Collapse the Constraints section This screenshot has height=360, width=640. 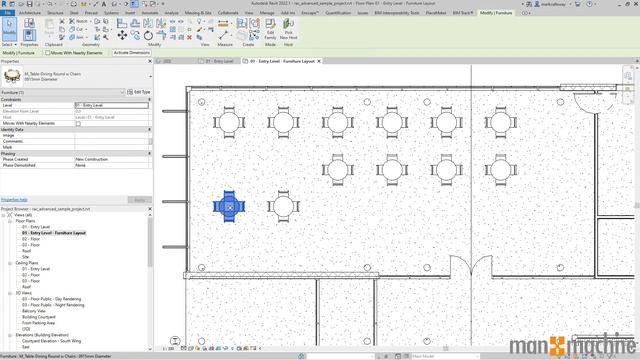coord(149,99)
